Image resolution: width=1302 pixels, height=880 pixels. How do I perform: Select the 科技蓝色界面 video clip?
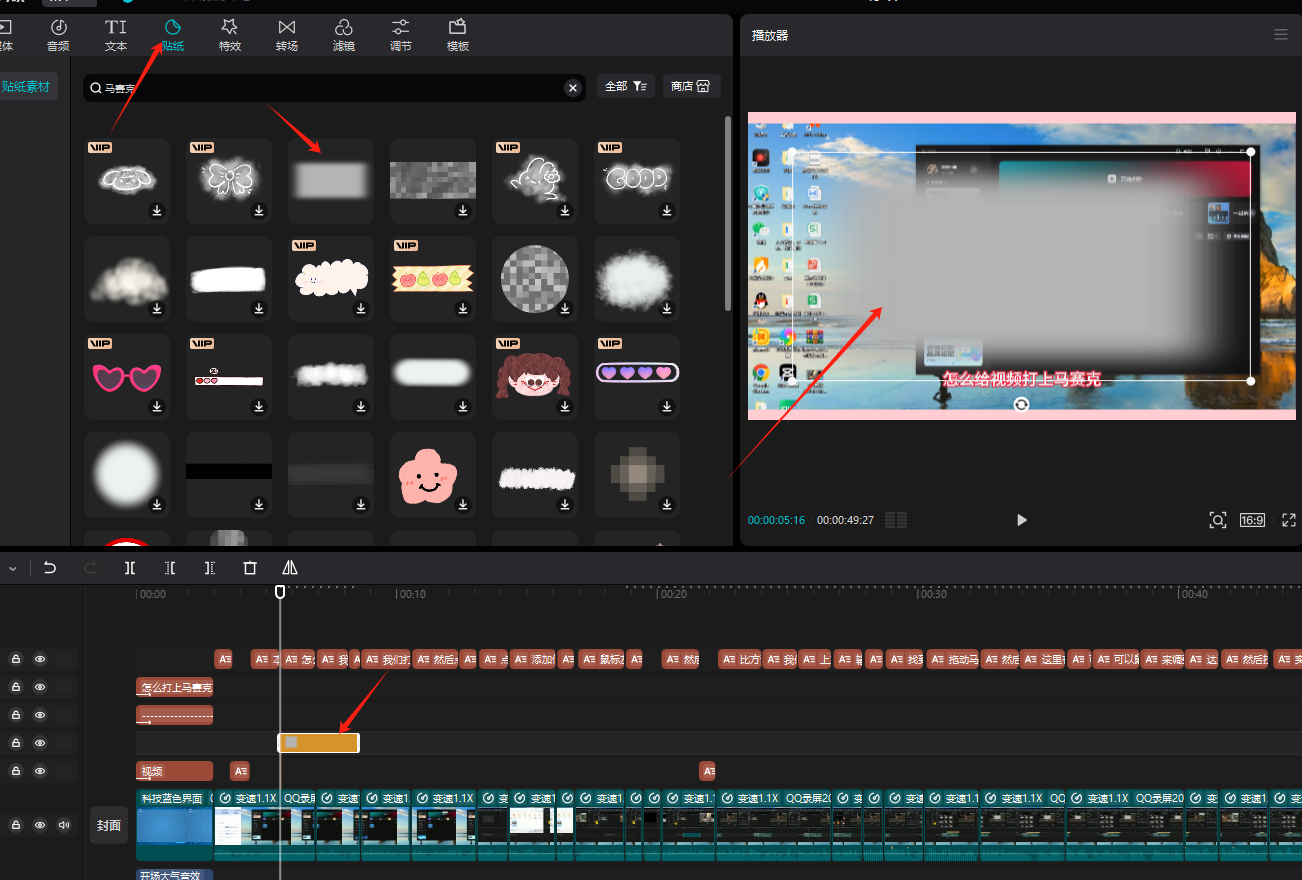(174, 825)
